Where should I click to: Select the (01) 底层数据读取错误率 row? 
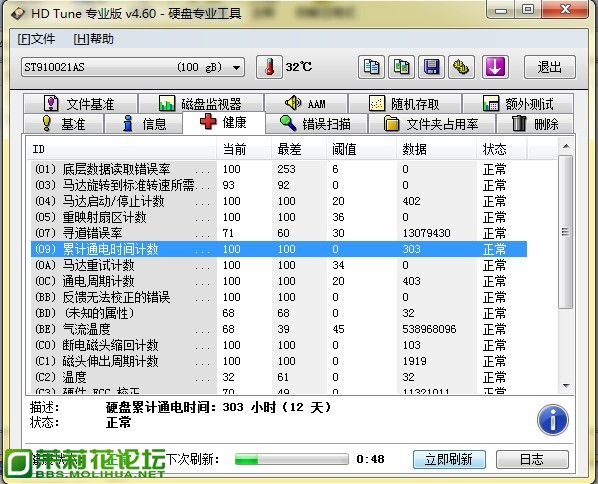click(x=278, y=169)
